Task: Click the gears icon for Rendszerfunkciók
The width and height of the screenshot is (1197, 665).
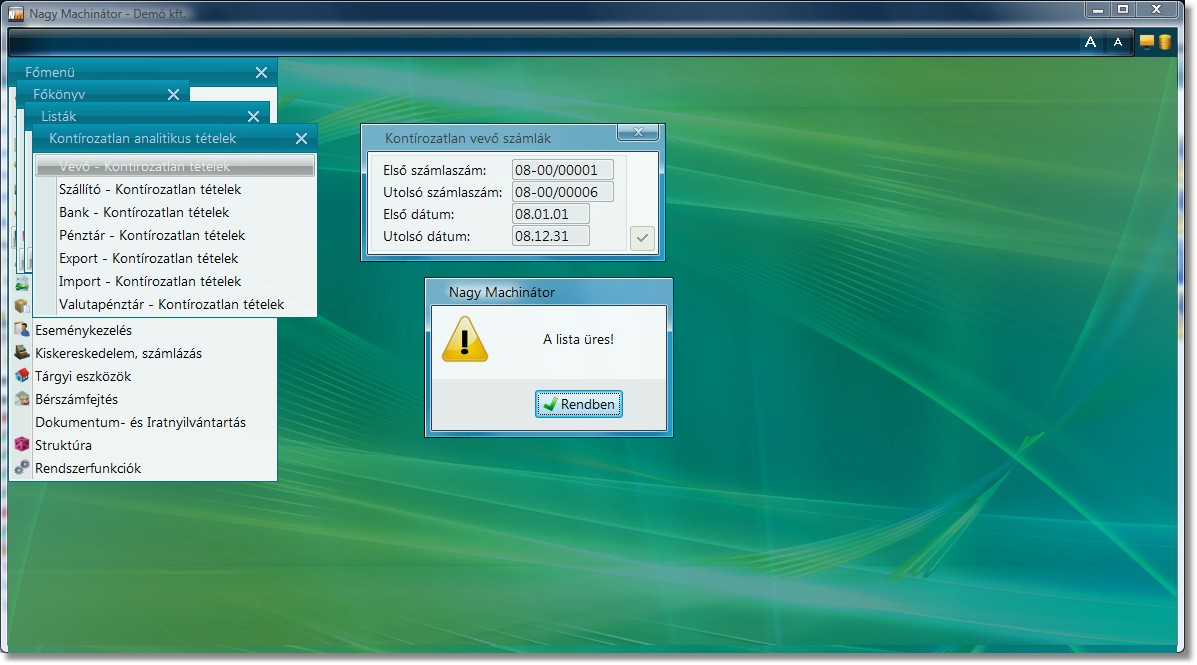Action: point(22,467)
